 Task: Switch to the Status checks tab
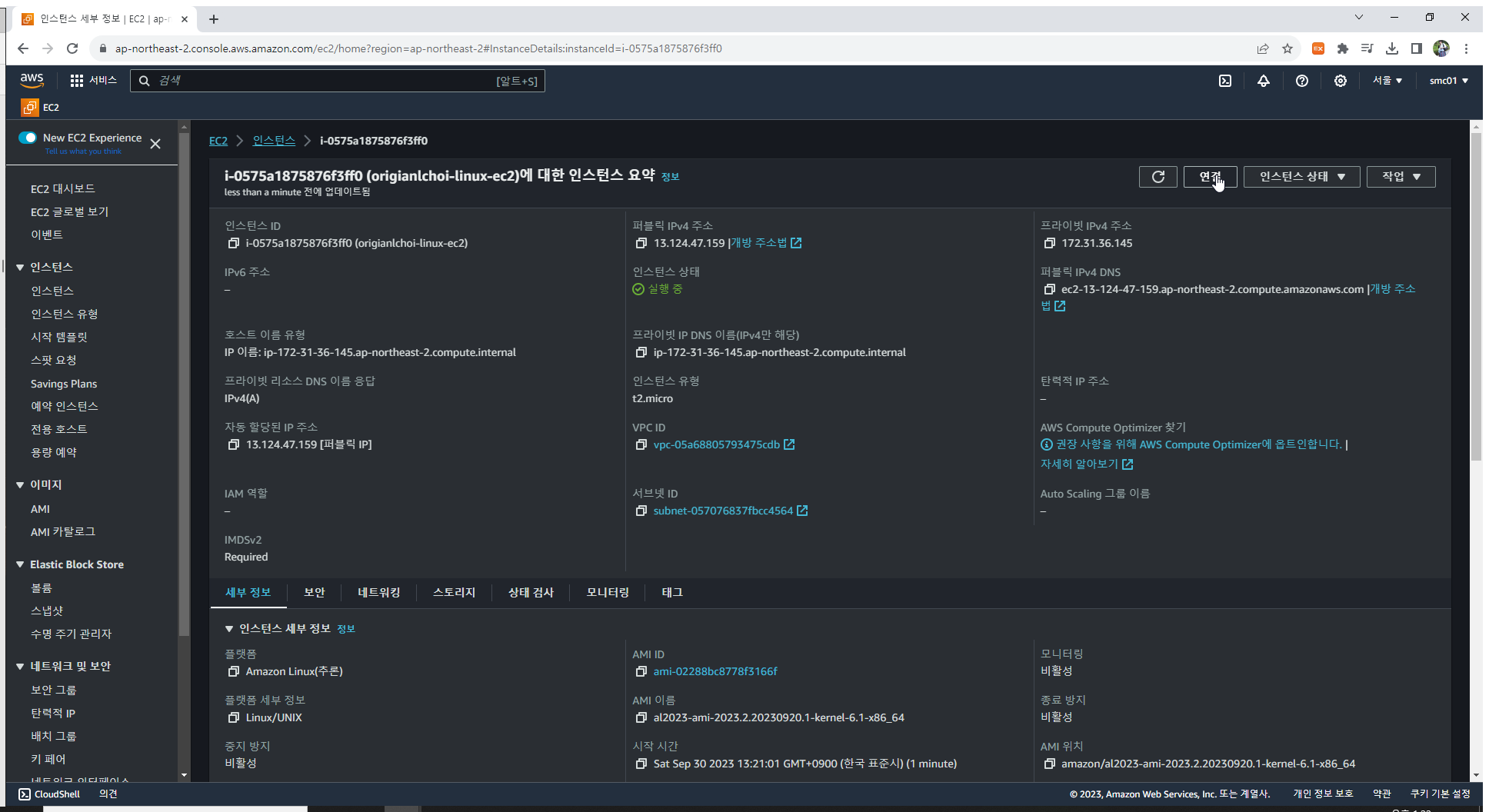coord(531,592)
